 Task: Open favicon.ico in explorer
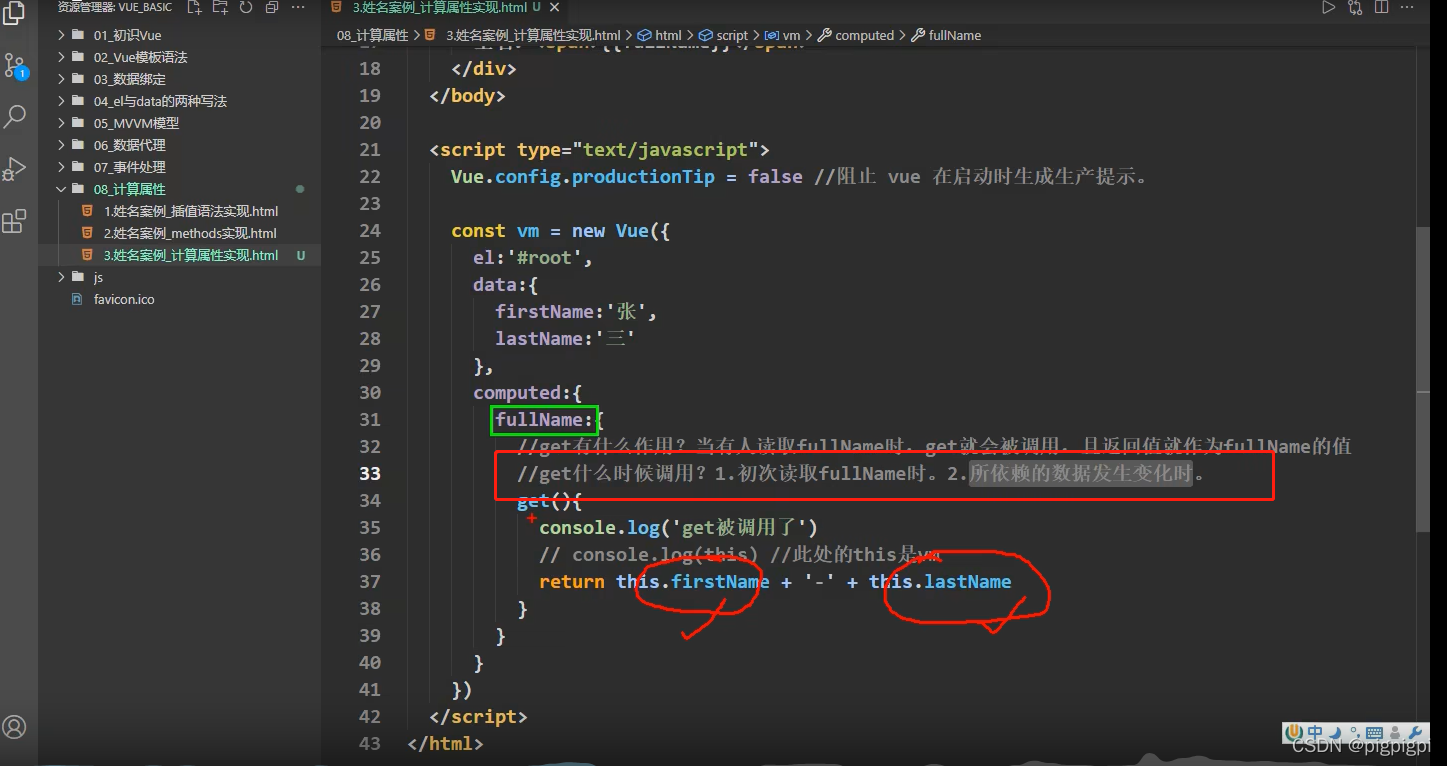coord(179,299)
